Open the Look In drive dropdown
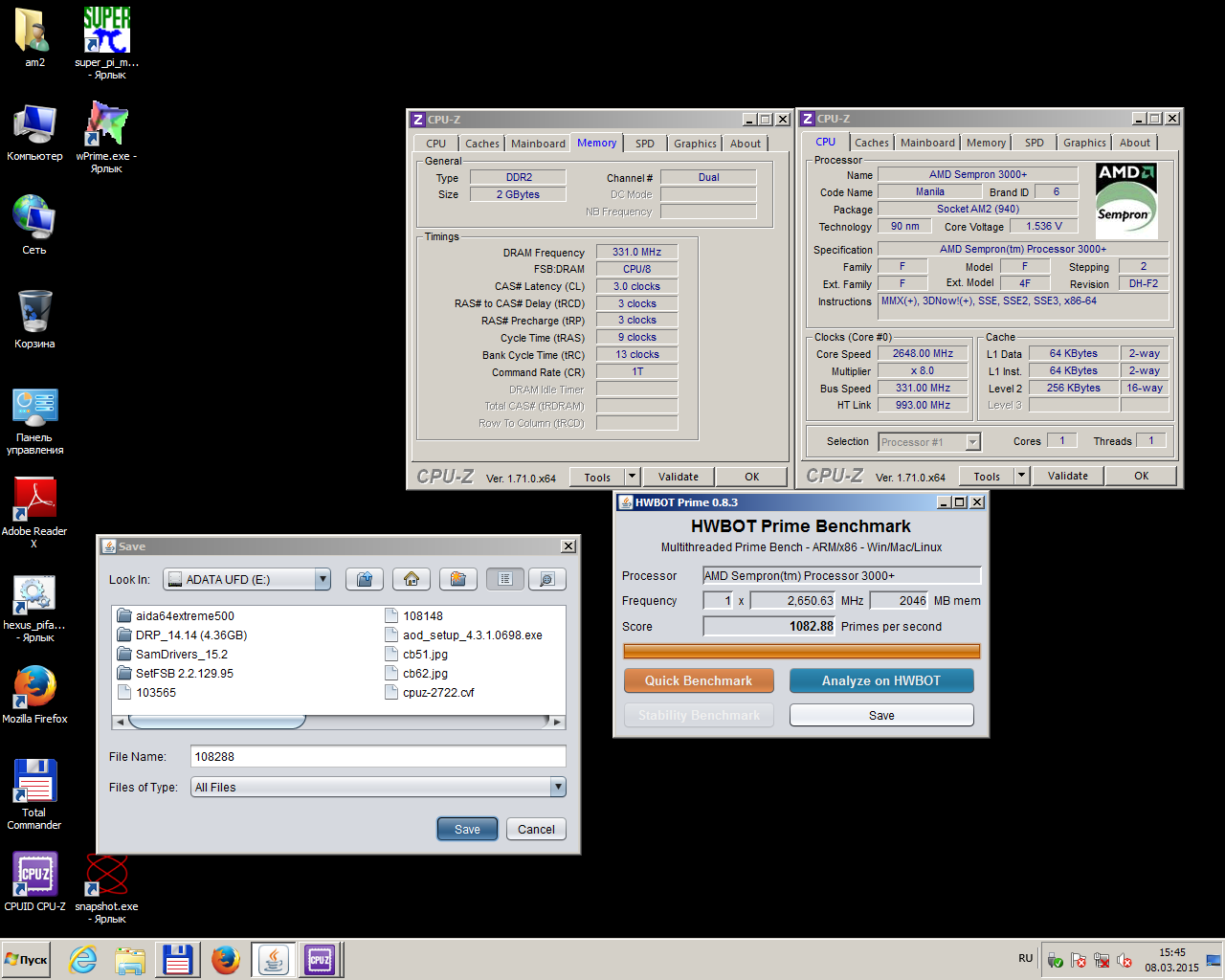 [x=323, y=579]
